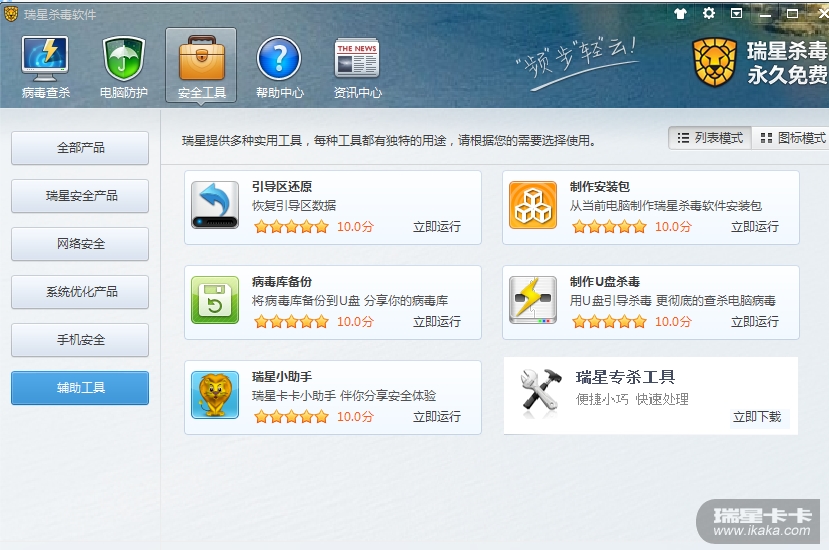
Task: Click the small lion icon in title bar
Action: 11,14
